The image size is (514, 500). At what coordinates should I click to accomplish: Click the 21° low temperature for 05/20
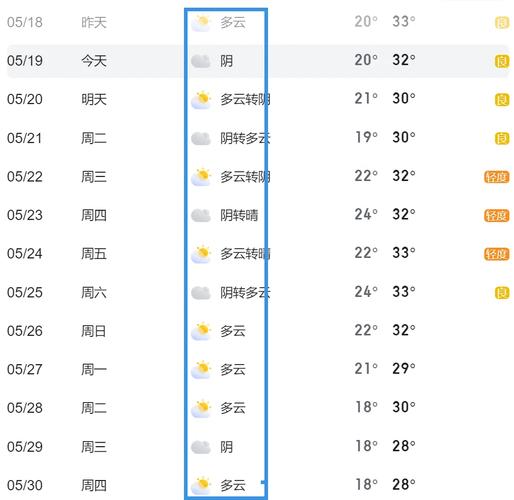click(x=366, y=99)
